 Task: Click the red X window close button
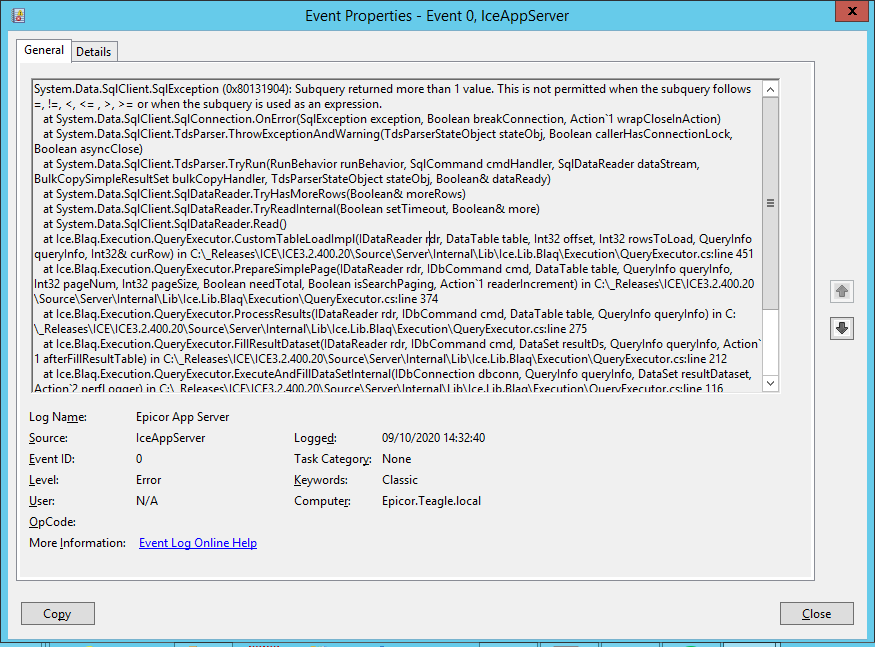point(852,11)
